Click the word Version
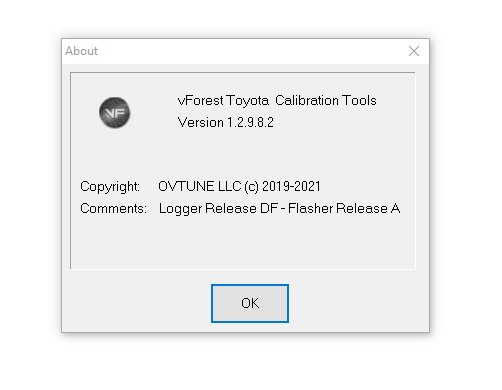The height and width of the screenshot is (390, 502). click(x=200, y=122)
